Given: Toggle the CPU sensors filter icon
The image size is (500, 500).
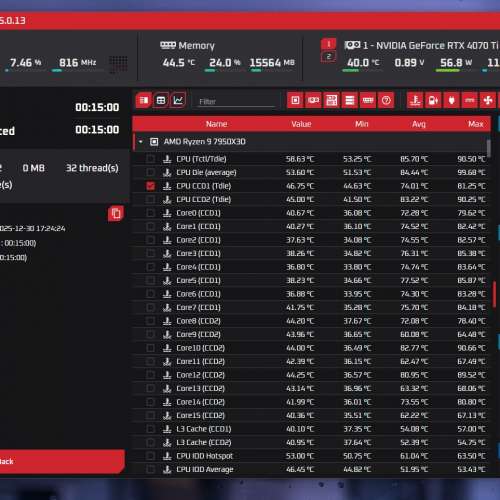Looking at the screenshot, I should click(295, 100).
